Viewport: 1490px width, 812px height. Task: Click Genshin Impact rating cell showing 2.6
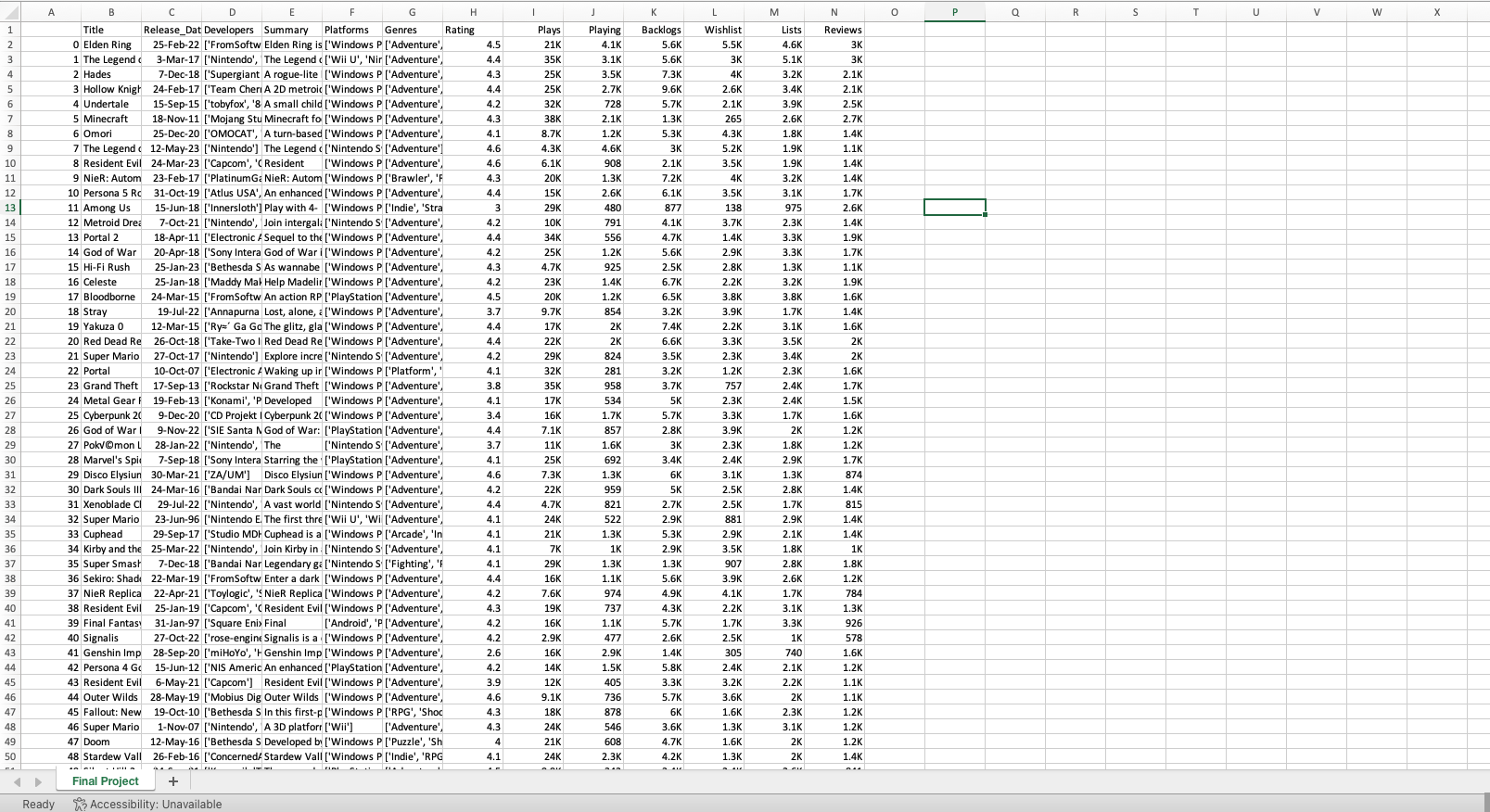click(x=473, y=653)
